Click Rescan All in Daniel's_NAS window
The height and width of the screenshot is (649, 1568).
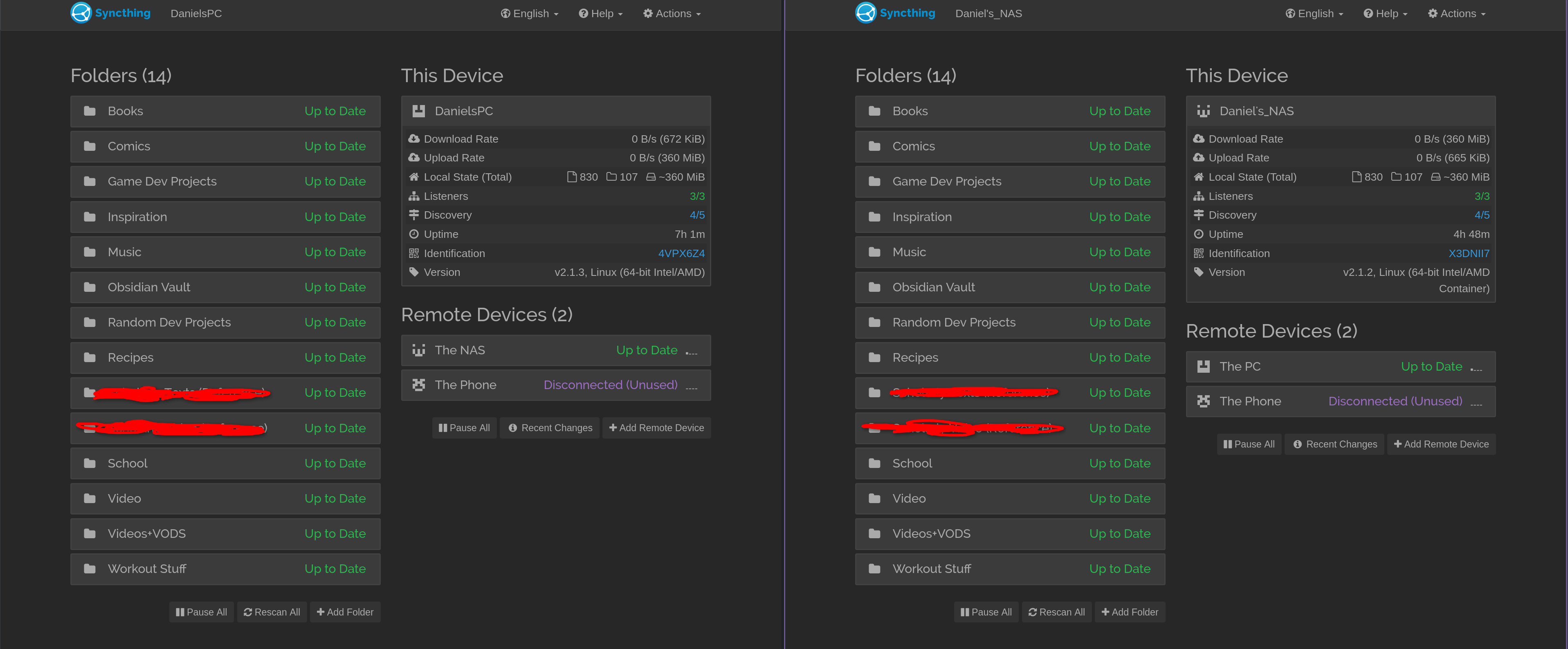[1057, 613]
